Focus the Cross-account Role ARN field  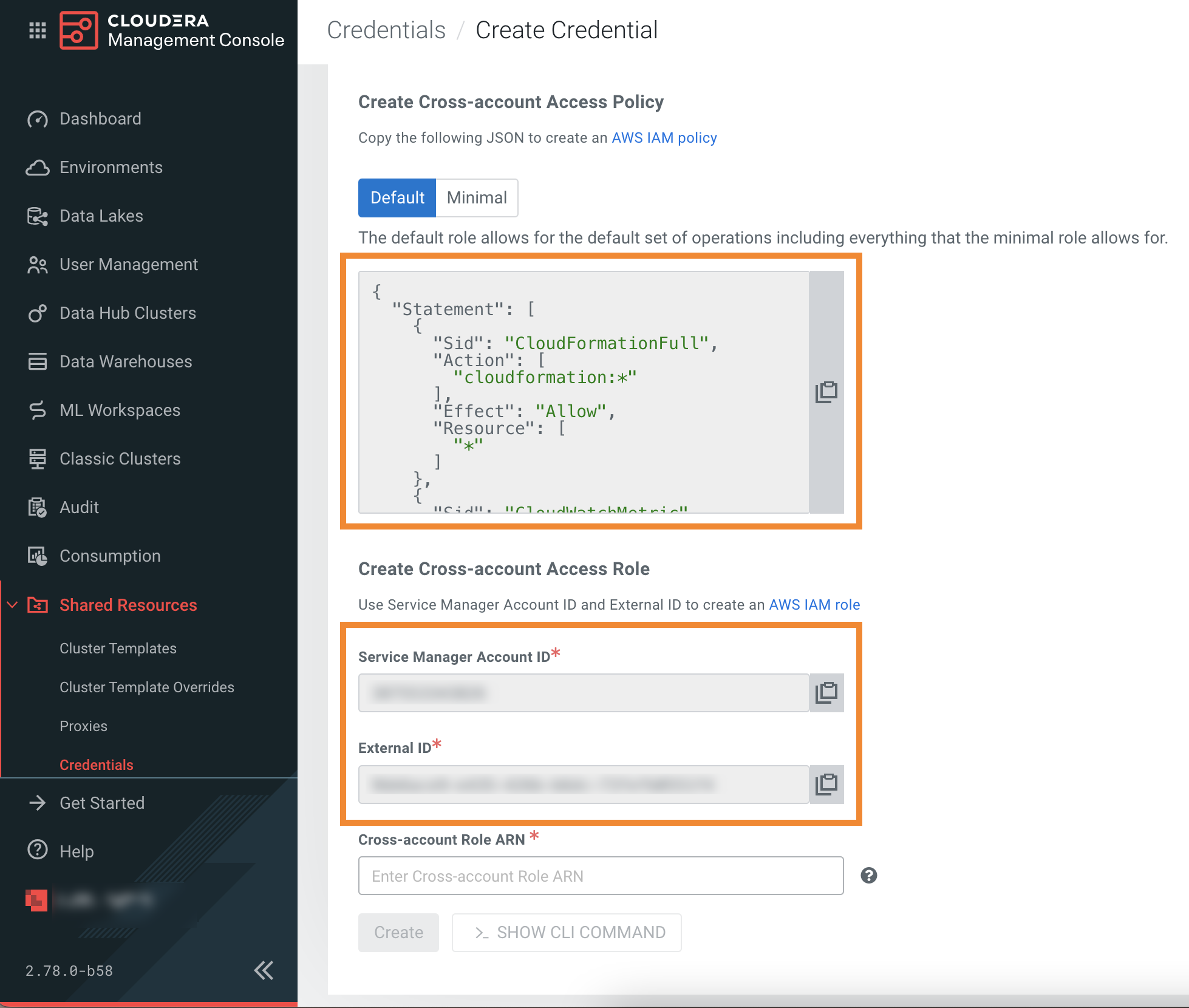600,876
